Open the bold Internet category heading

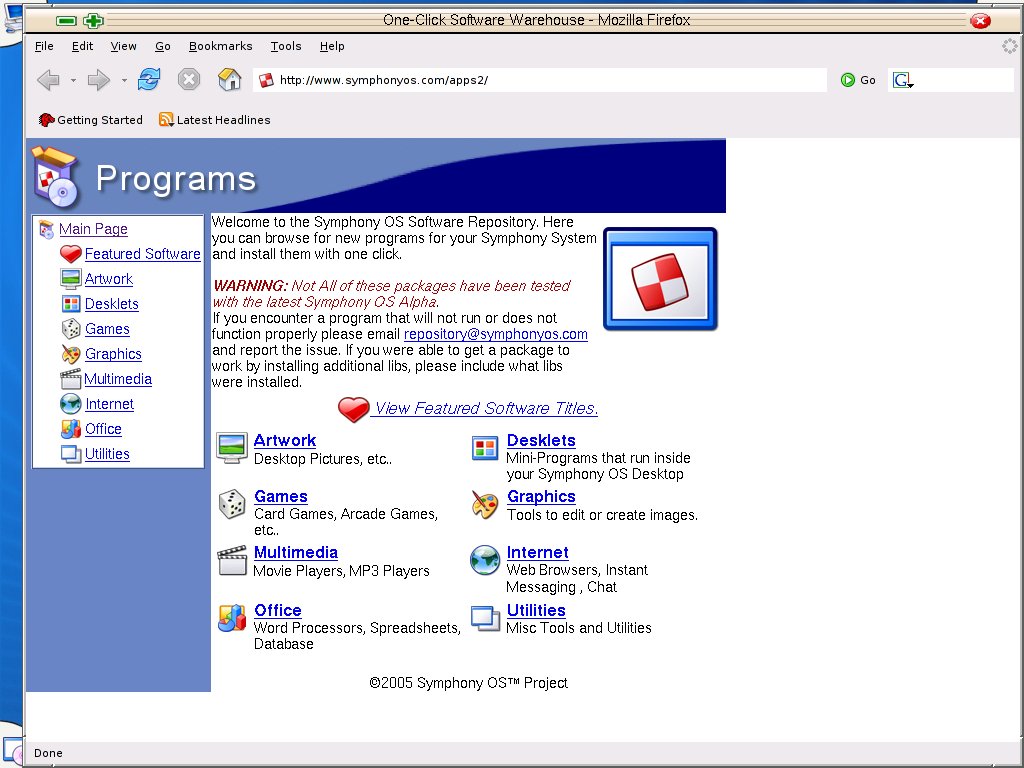537,553
